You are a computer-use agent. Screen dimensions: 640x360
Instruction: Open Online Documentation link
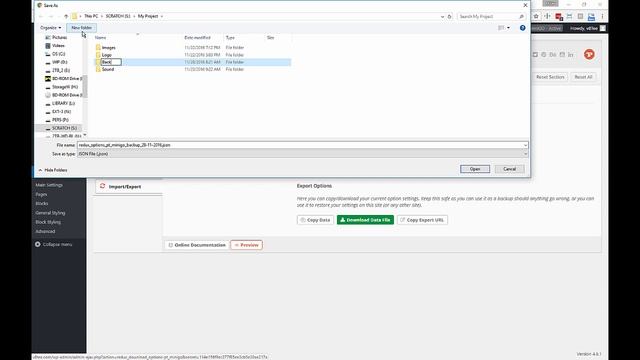click(x=197, y=245)
